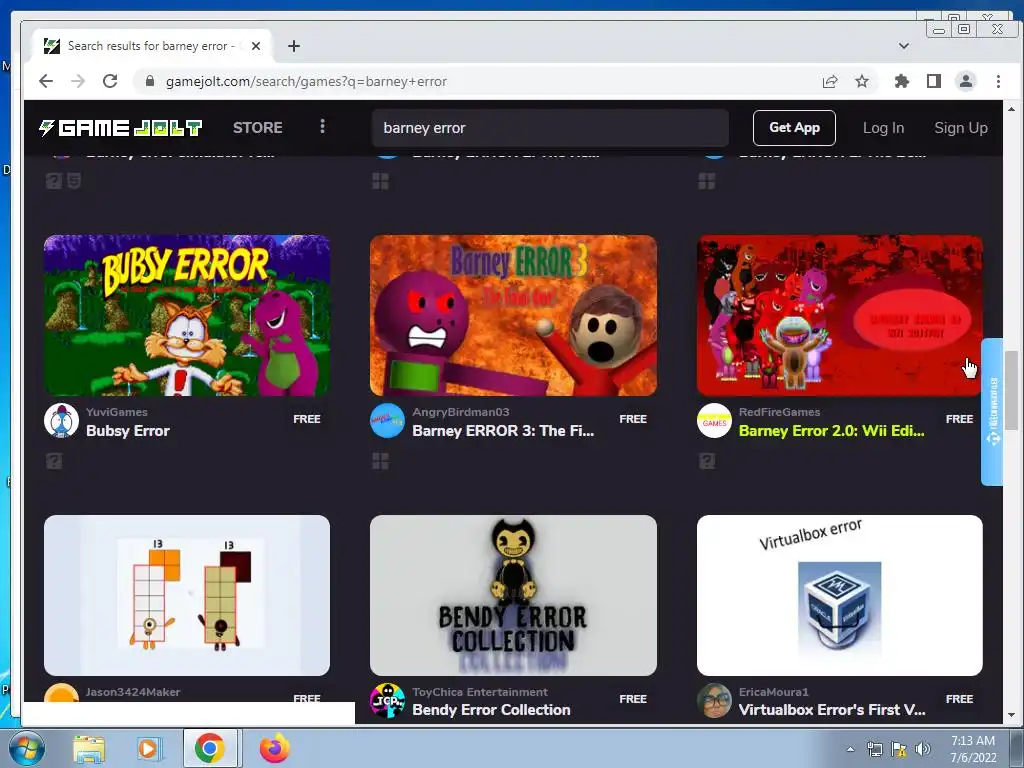1024x768 pixels.
Task: Click the YuviGames developer name
Action: pyautogui.click(x=116, y=412)
